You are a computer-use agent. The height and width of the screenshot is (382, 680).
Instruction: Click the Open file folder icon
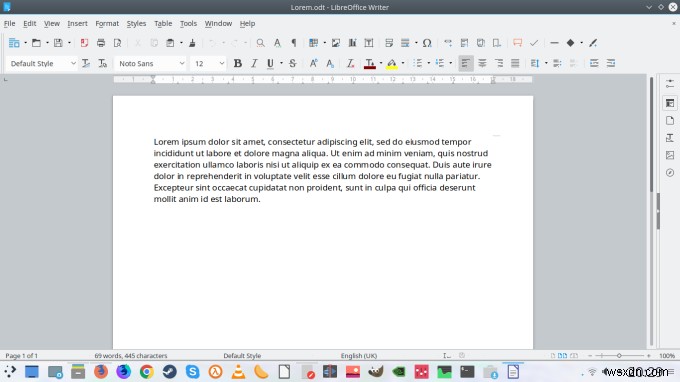36,43
